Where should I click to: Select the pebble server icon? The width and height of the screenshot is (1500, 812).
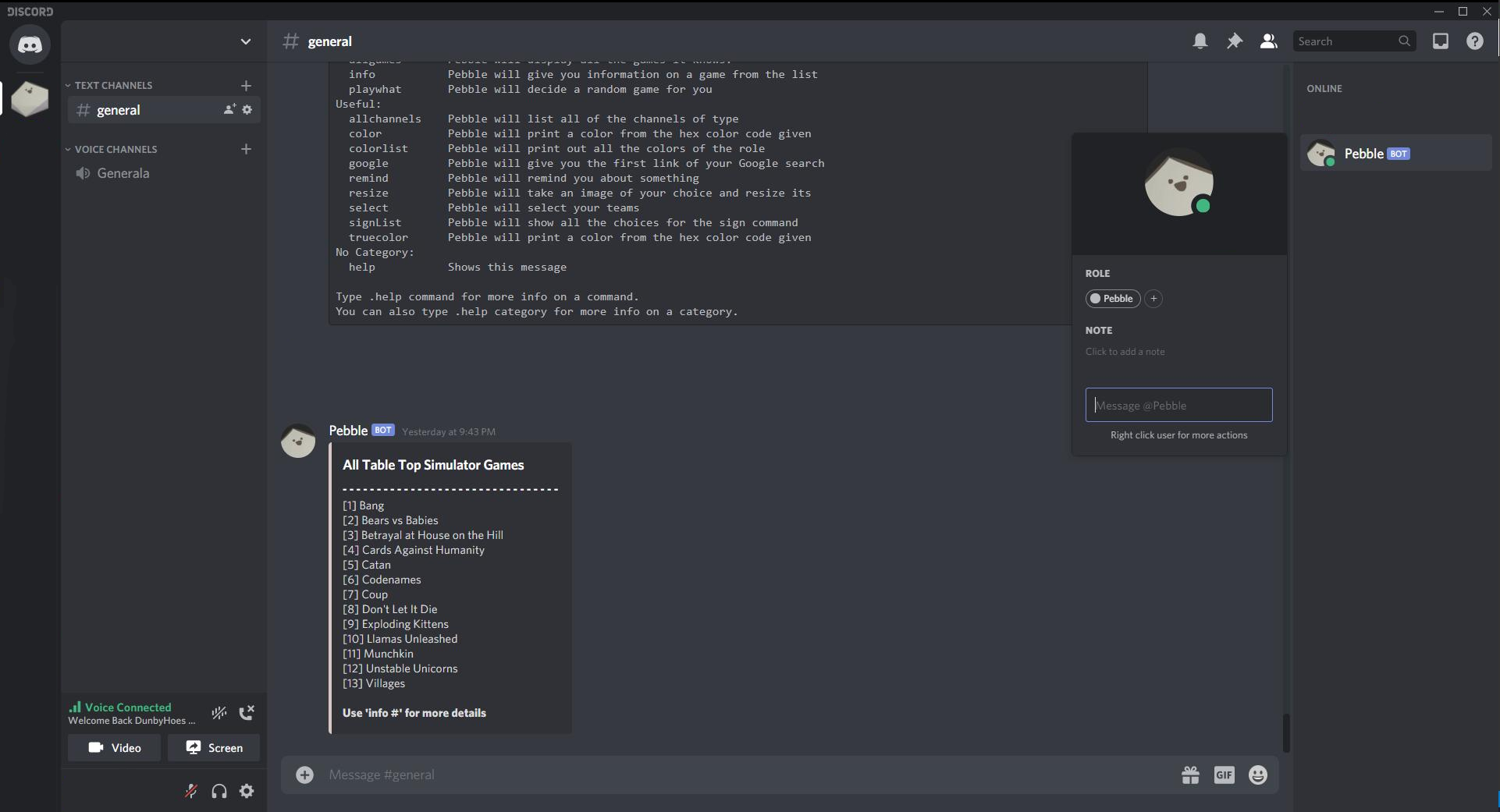tap(30, 99)
